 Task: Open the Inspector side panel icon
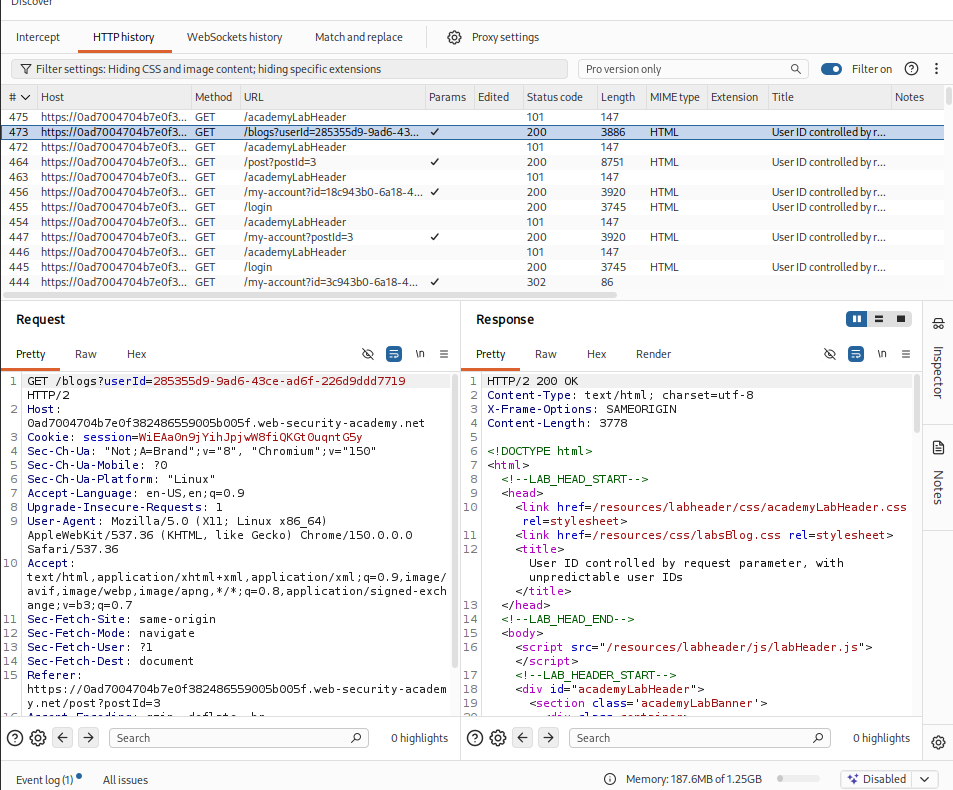[938, 323]
